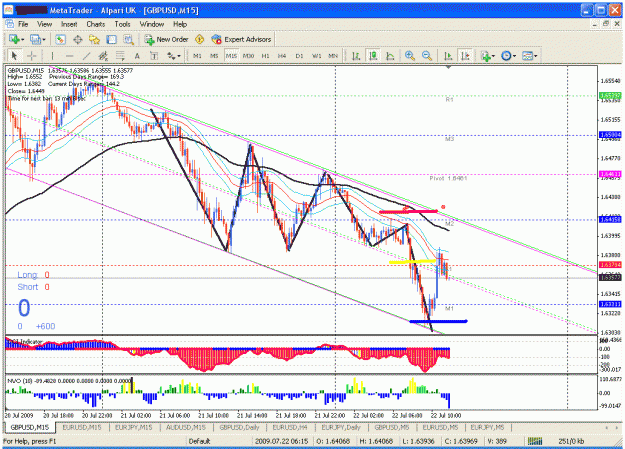
Task: Select the arrow Cursor tool
Action: 14,56
